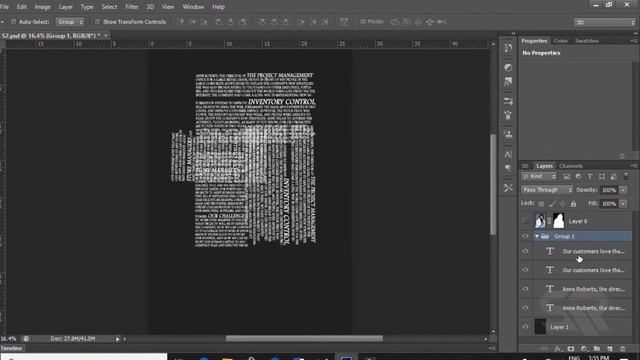The image size is (640, 360).
Task: Show the hidden Layer 0
Action: (x=525, y=221)
